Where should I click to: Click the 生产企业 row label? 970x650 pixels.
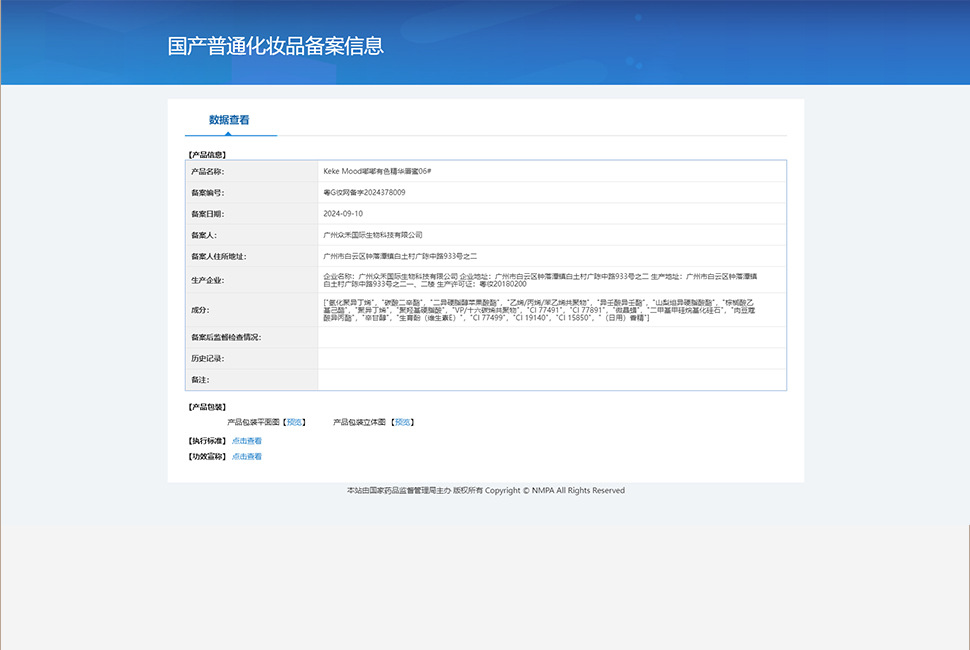point(207,280)
